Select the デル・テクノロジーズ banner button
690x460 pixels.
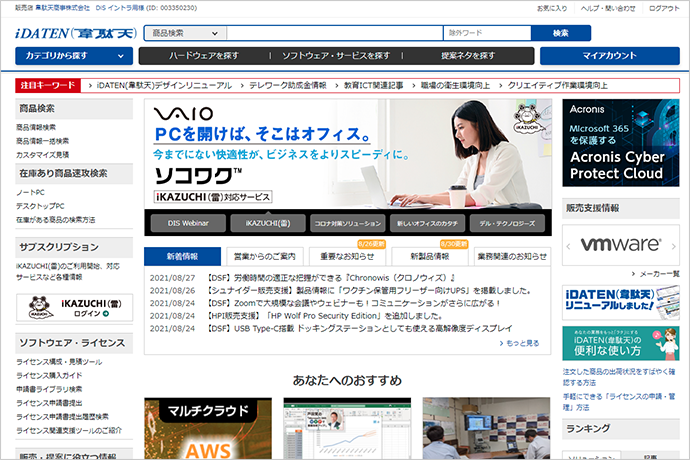click(507, 223)
